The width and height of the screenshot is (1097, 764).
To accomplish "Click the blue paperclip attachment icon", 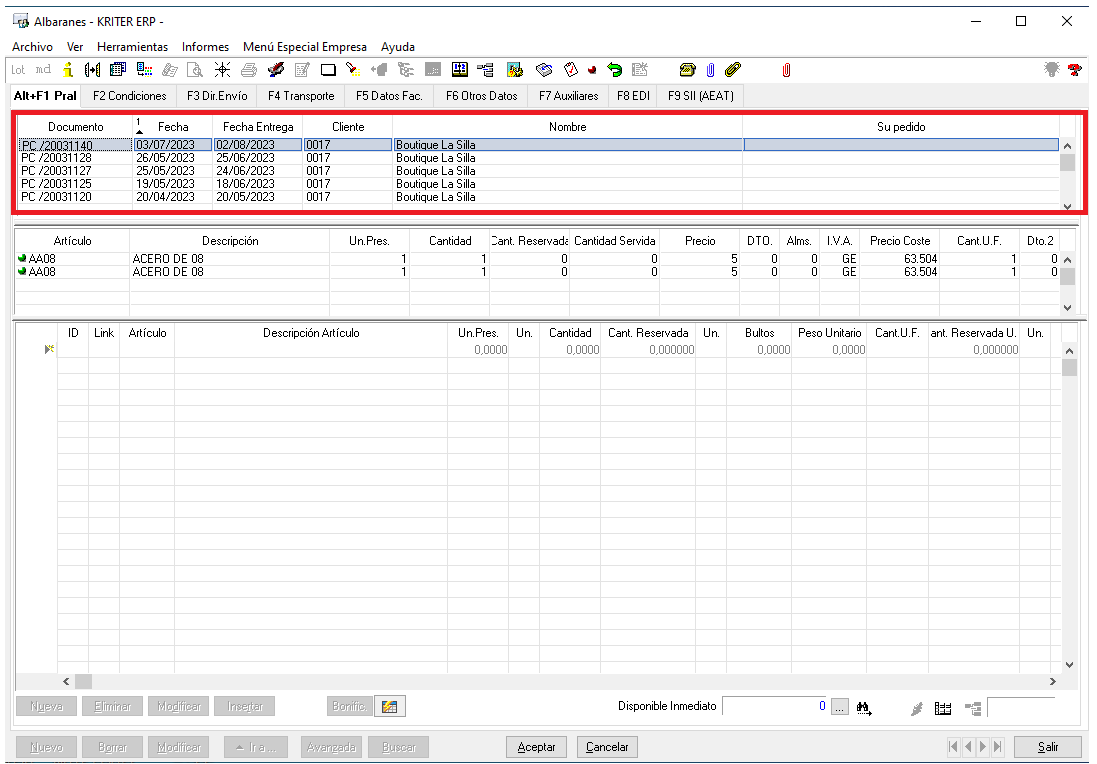I will tap(710, 70).
